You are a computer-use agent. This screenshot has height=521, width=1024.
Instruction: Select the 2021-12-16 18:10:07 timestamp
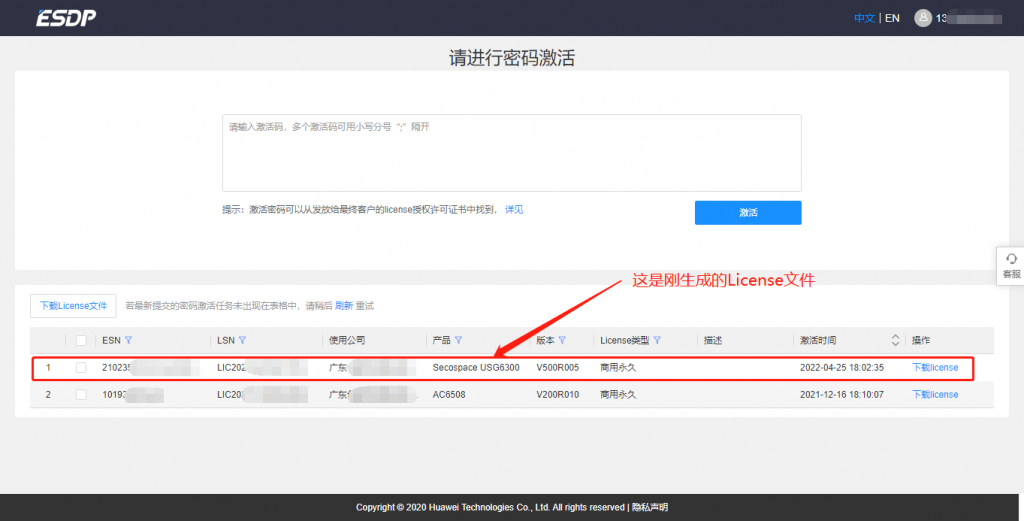[842, 394]
